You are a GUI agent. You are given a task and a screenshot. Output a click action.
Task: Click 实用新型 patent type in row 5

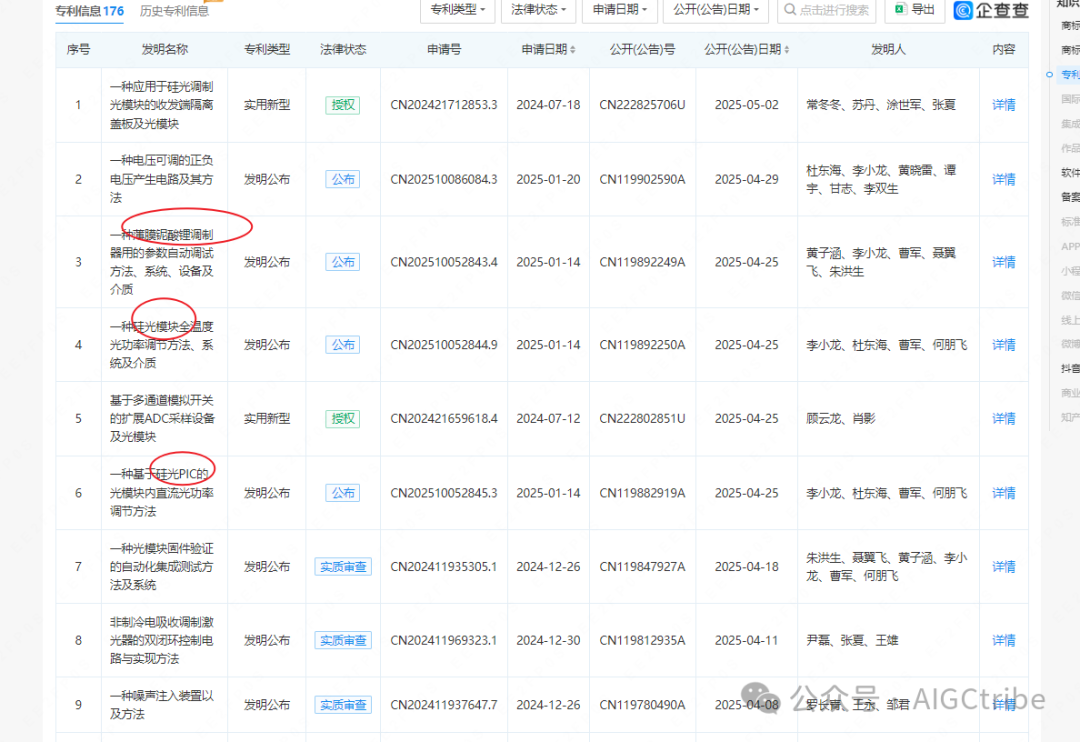coord(267,418)
